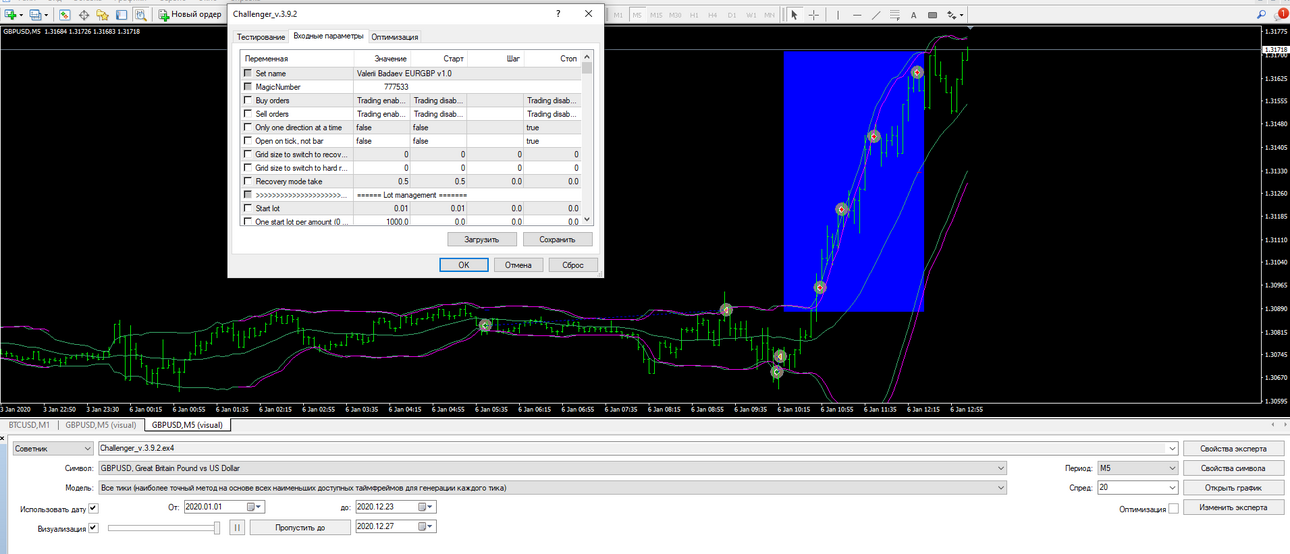Viewport: 1290px width, 554px height.
Task: Toggle the Market Watch icon
Action: point(65,15)
